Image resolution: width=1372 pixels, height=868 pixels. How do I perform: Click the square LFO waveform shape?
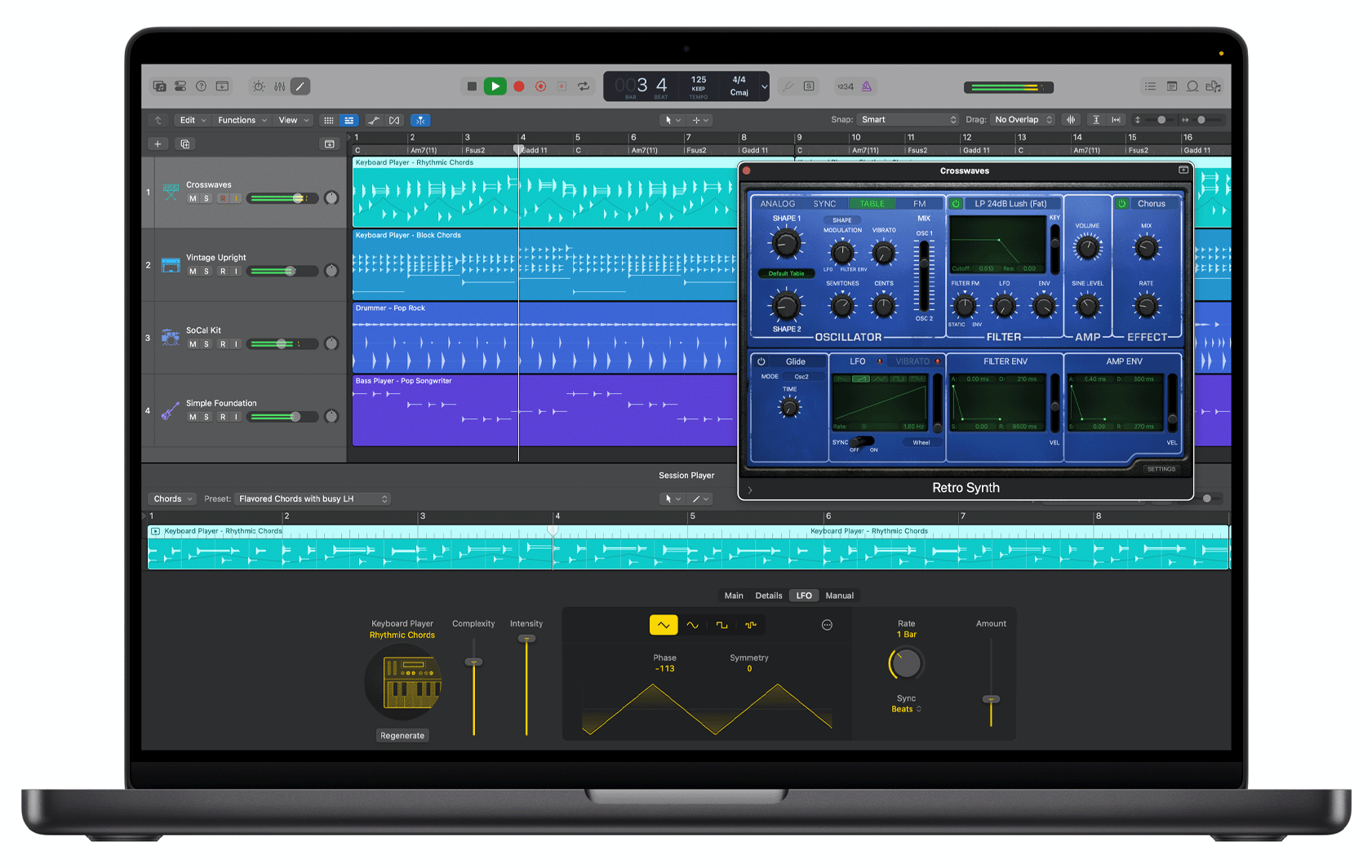722,625
